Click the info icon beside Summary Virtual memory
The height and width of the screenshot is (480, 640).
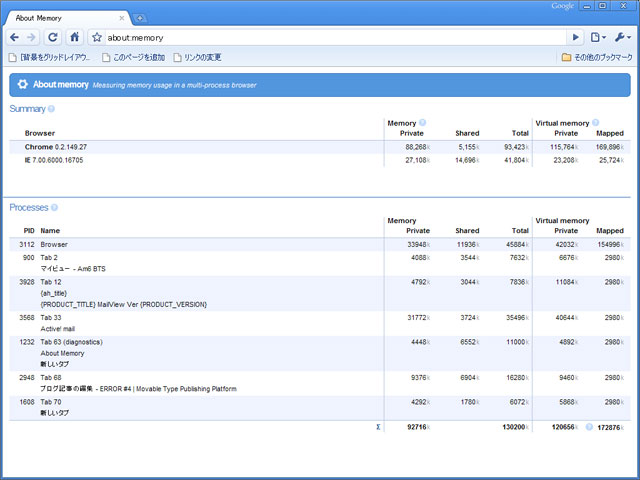tap(595, 122)
